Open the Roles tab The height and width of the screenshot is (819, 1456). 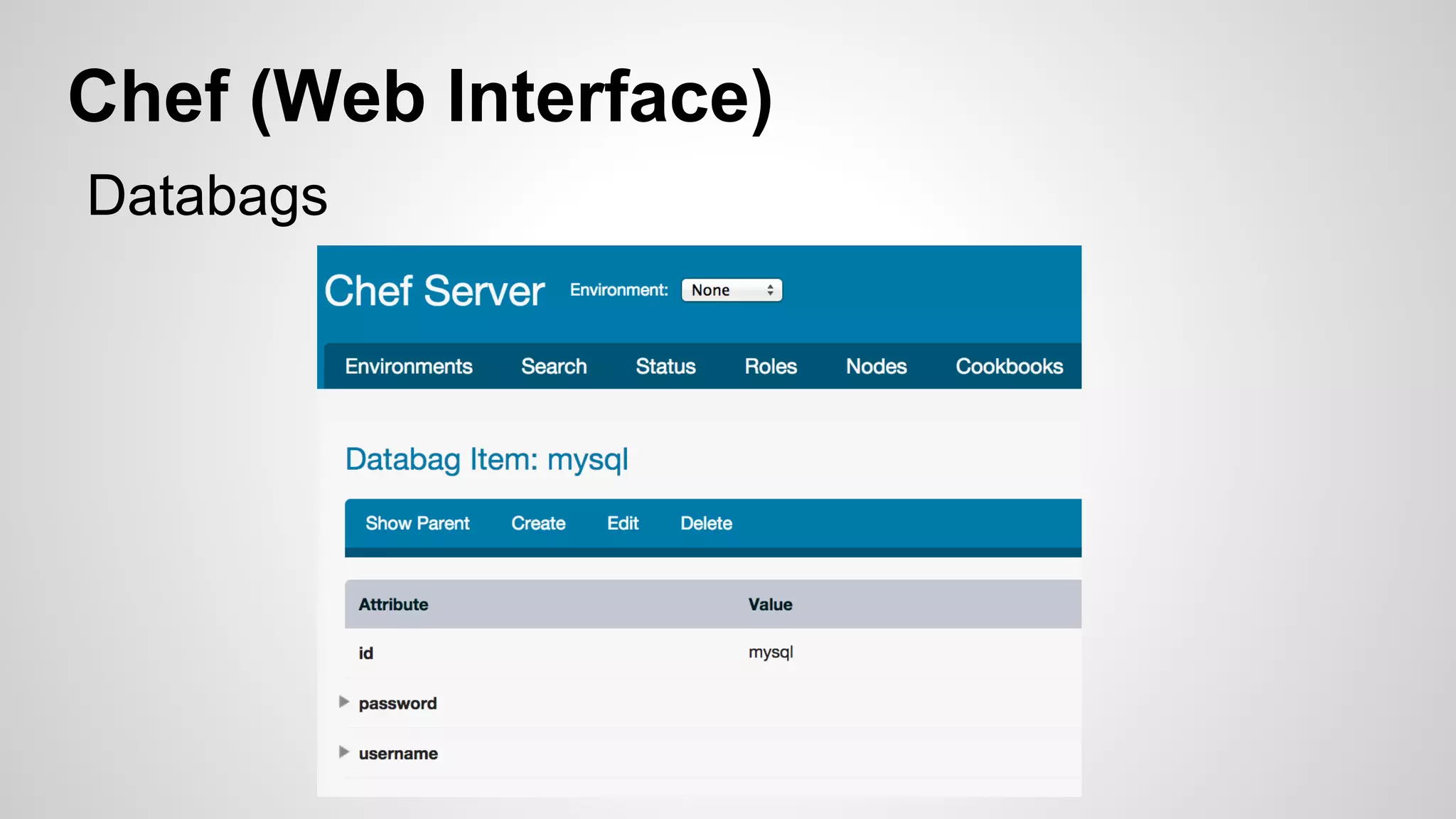771,366
